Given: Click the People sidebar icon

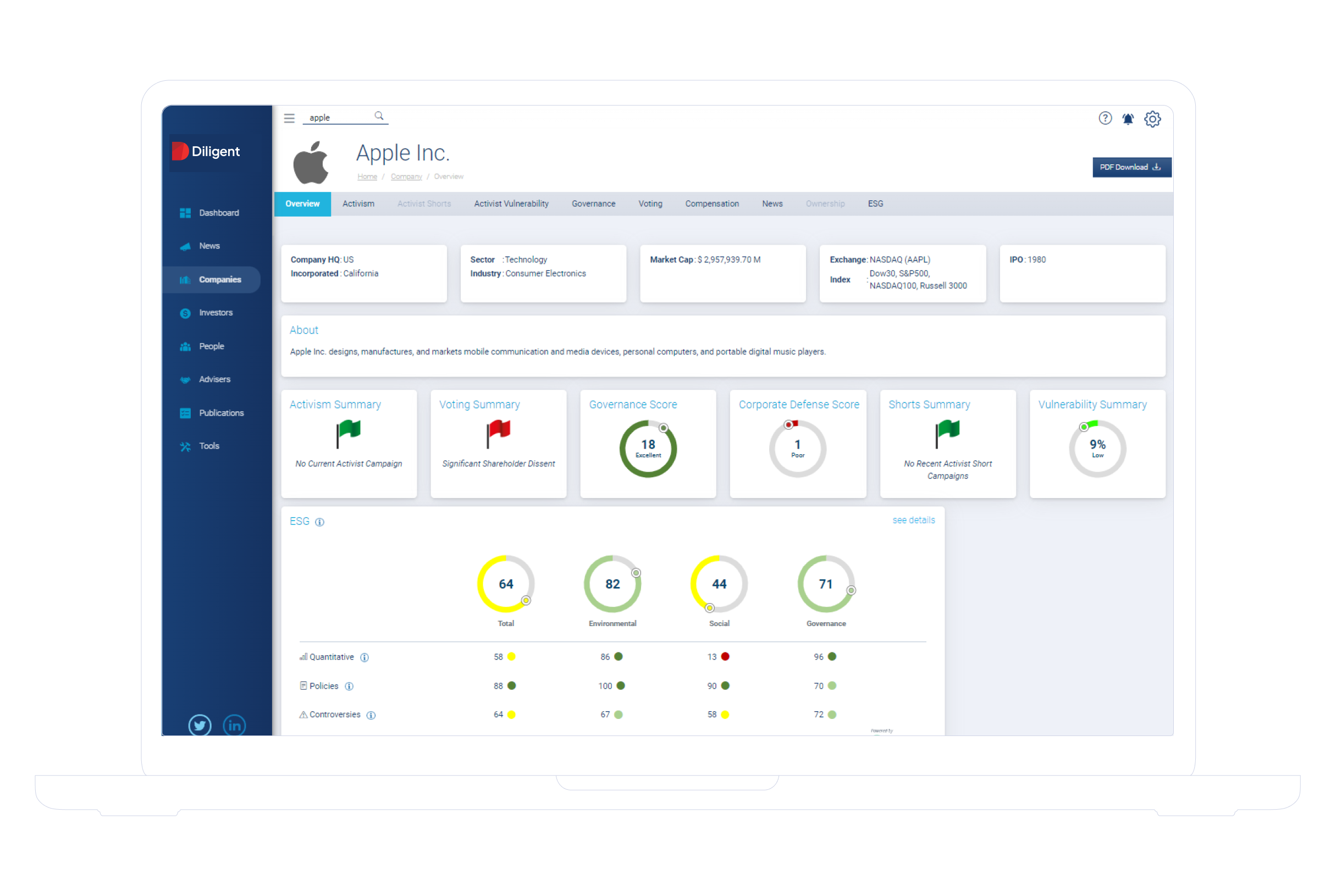Looking at the screenshot, I should [185, 346].
